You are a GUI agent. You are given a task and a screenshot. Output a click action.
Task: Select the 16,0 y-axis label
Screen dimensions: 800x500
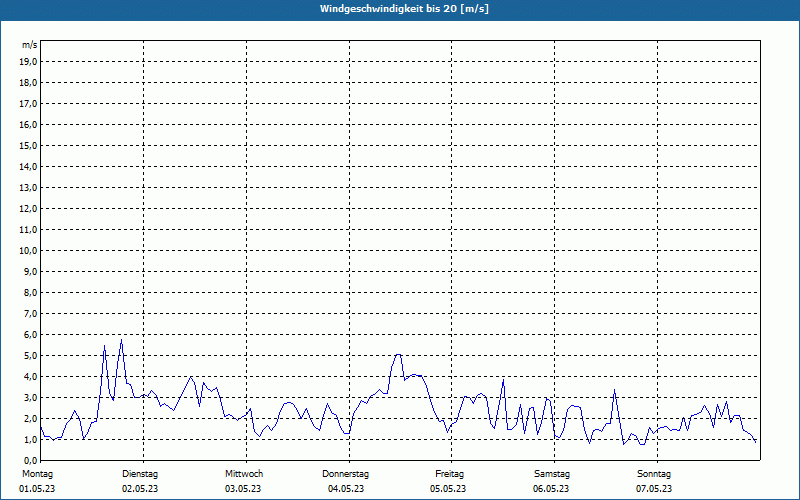[x=28, y=124]
